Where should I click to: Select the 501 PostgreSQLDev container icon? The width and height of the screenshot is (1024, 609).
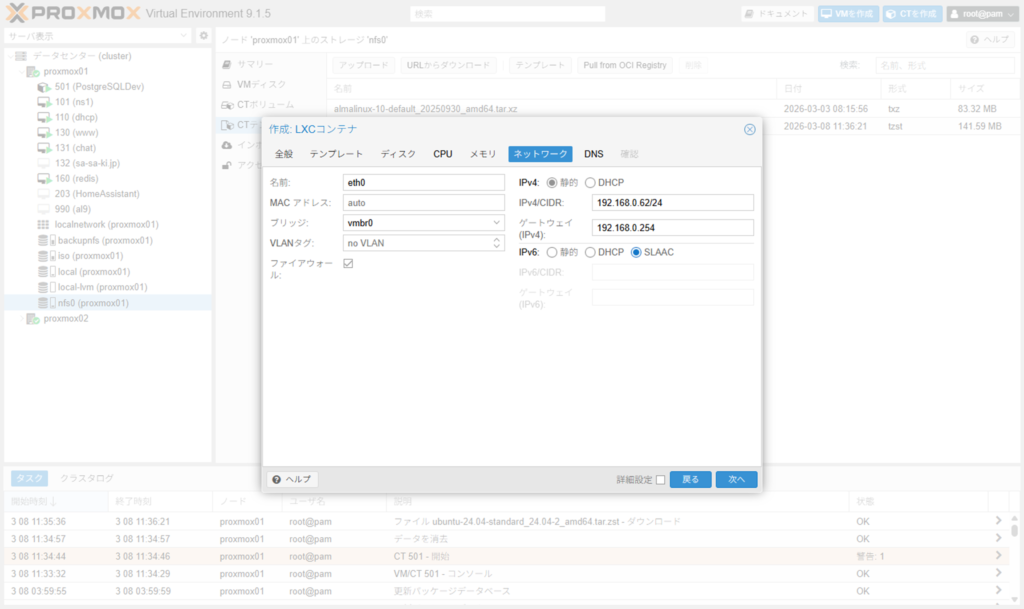pos(44,87)
